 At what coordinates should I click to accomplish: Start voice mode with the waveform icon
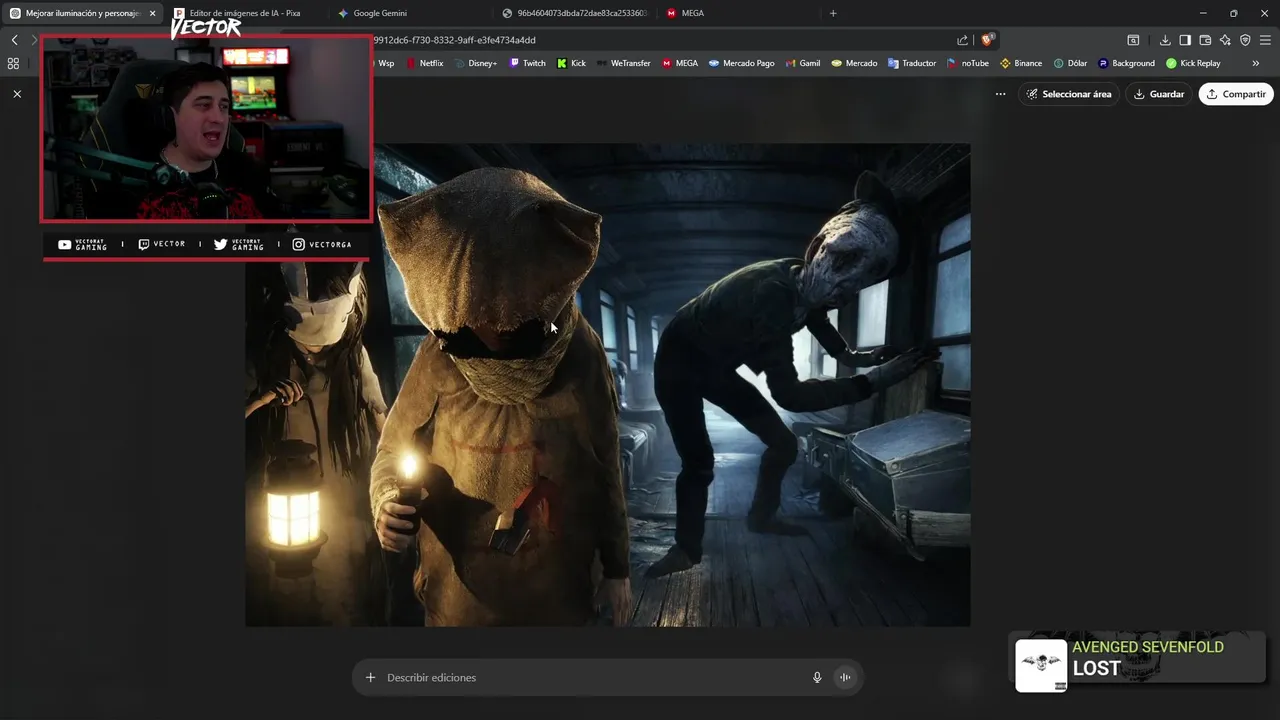click(845, 677)
